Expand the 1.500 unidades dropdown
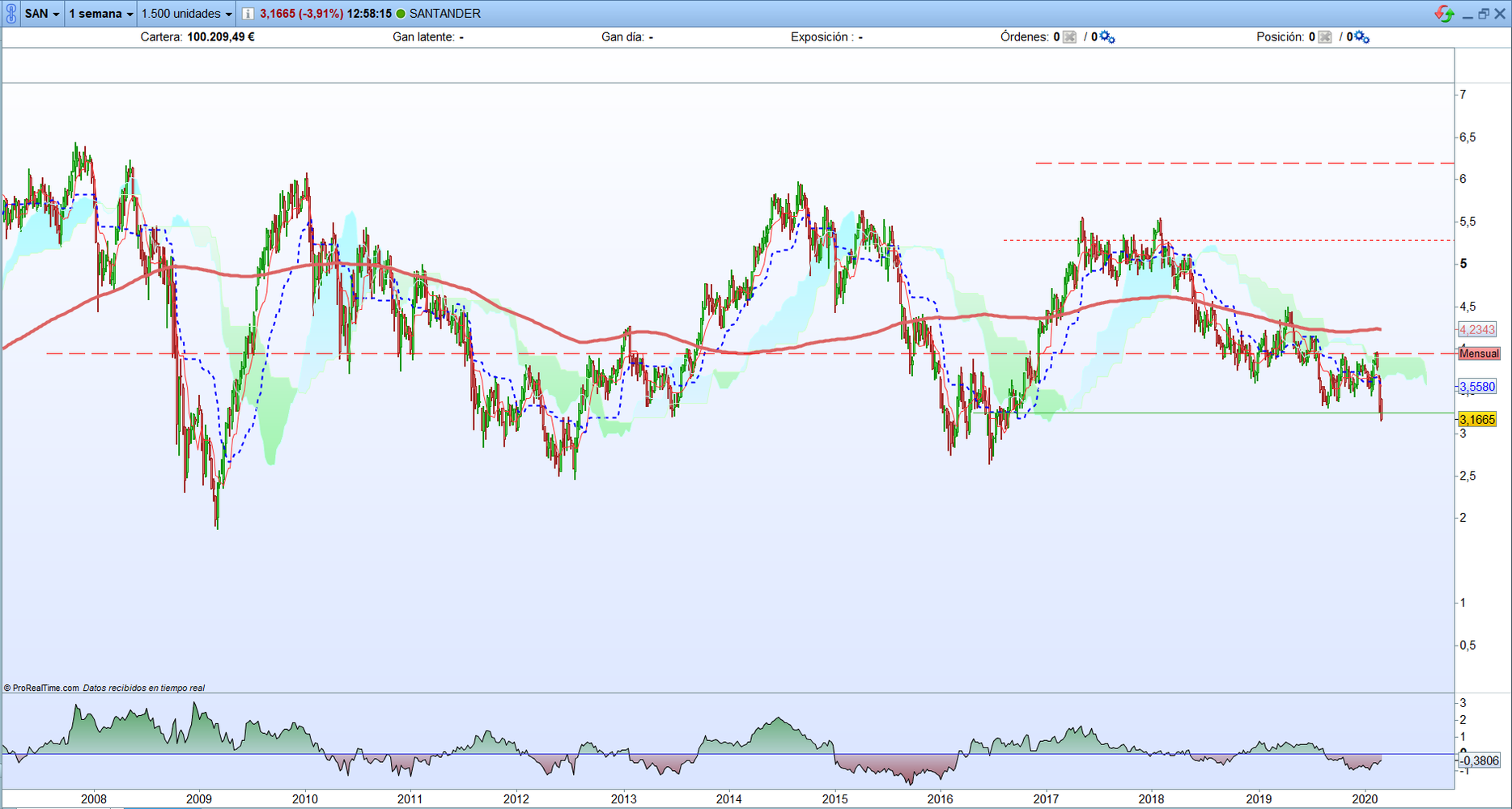1512x809 pixels. [x=186, y=14]
